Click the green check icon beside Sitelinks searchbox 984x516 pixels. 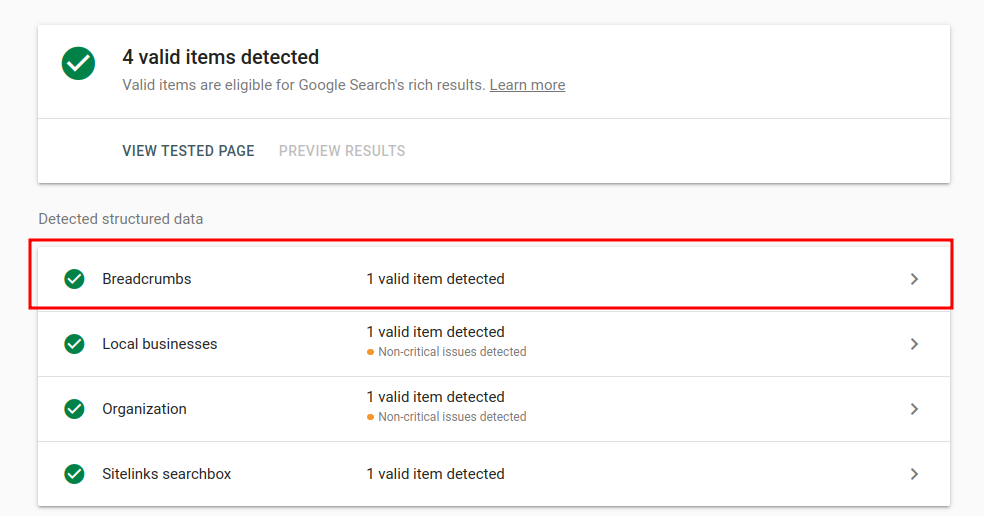pyautogui.click(x=74, y=474)
